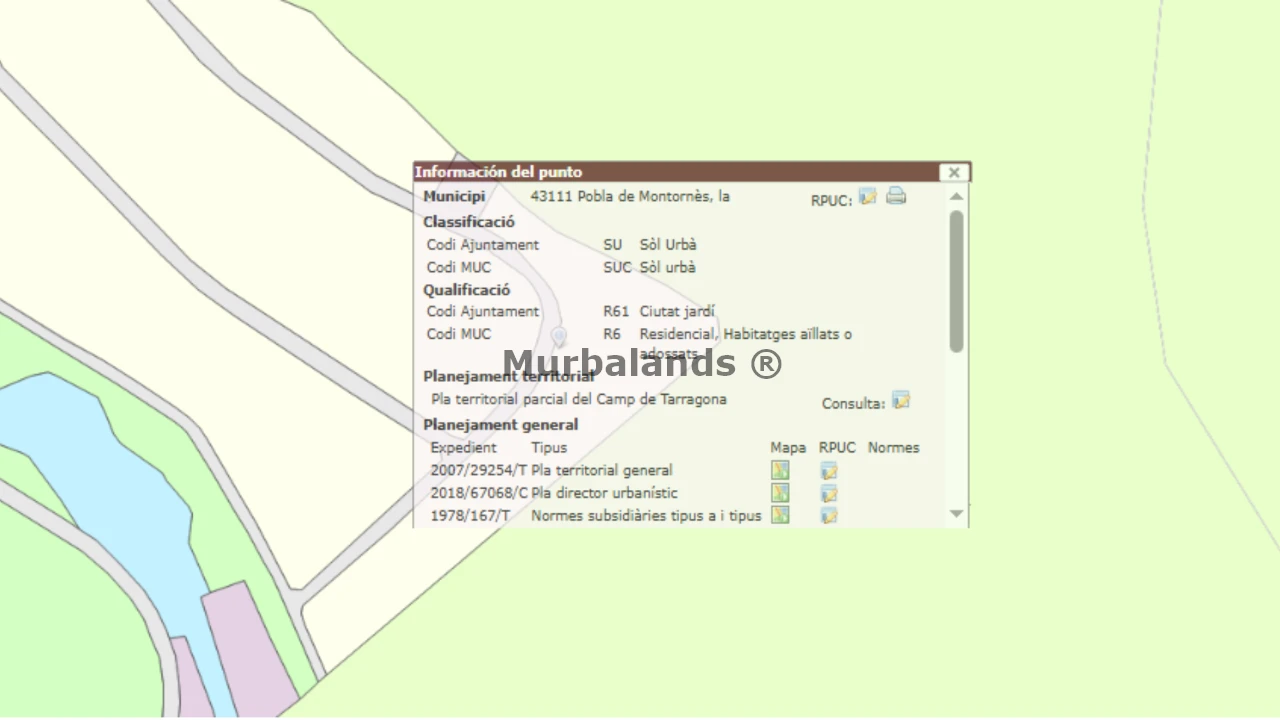Click 'Pla director urbanístic' row text
Screen dimensions: 1280x720
click(604, 493)
